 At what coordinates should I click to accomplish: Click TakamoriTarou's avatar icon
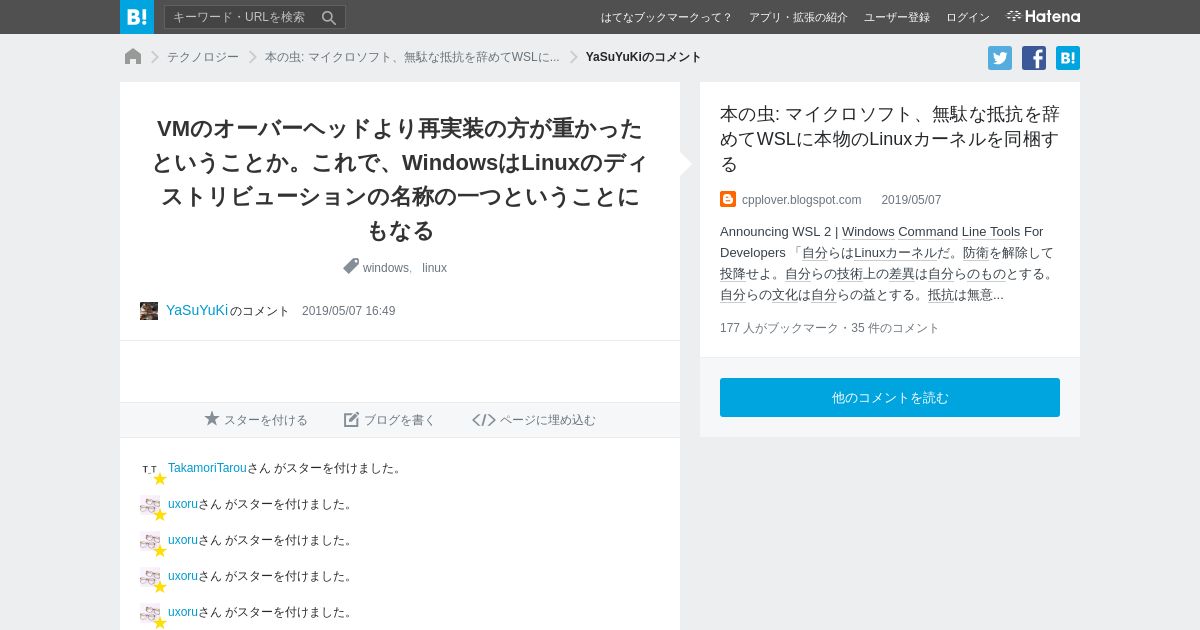click(x=150, y=469)
